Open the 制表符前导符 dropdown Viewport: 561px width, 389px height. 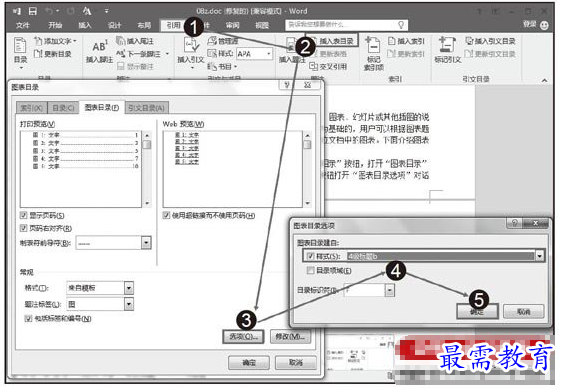[146, 243]
